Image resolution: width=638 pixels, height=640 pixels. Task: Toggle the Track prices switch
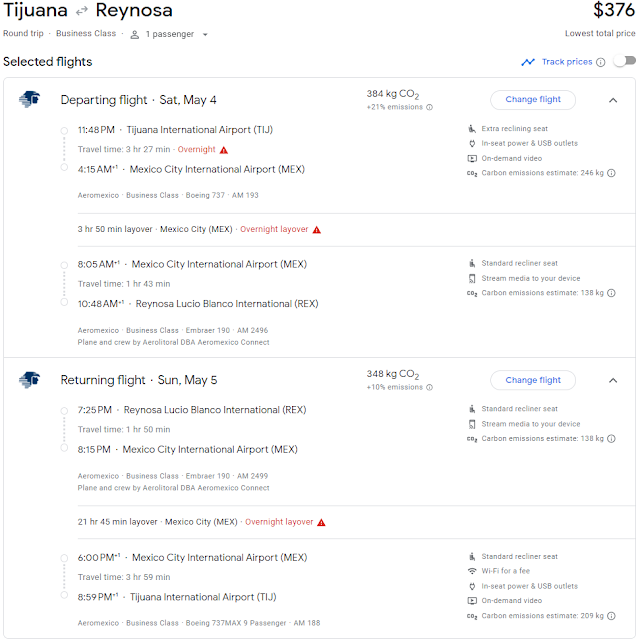[x=625, y=61]
